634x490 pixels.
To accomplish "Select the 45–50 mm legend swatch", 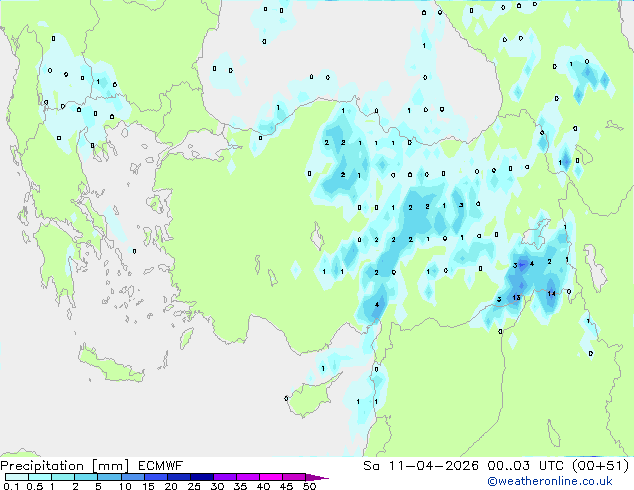I will coord(294,477).
